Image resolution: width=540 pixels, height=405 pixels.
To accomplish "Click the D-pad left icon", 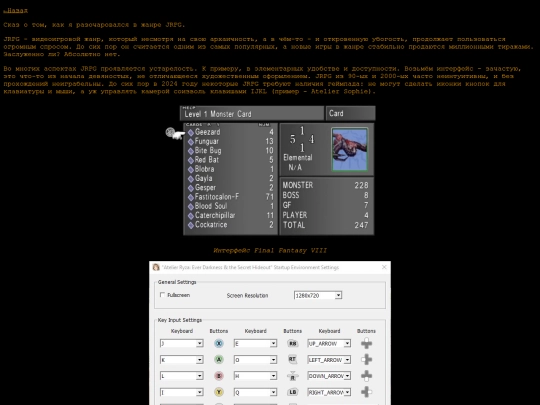I will pyautogui.click(x=366, y=360).
